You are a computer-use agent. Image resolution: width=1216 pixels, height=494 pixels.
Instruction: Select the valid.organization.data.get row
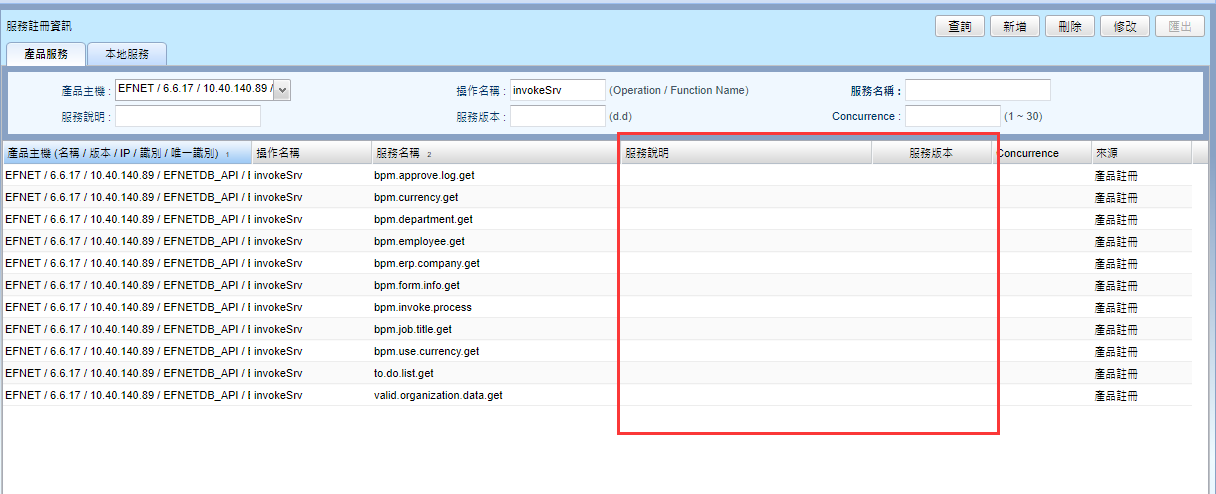438,395
